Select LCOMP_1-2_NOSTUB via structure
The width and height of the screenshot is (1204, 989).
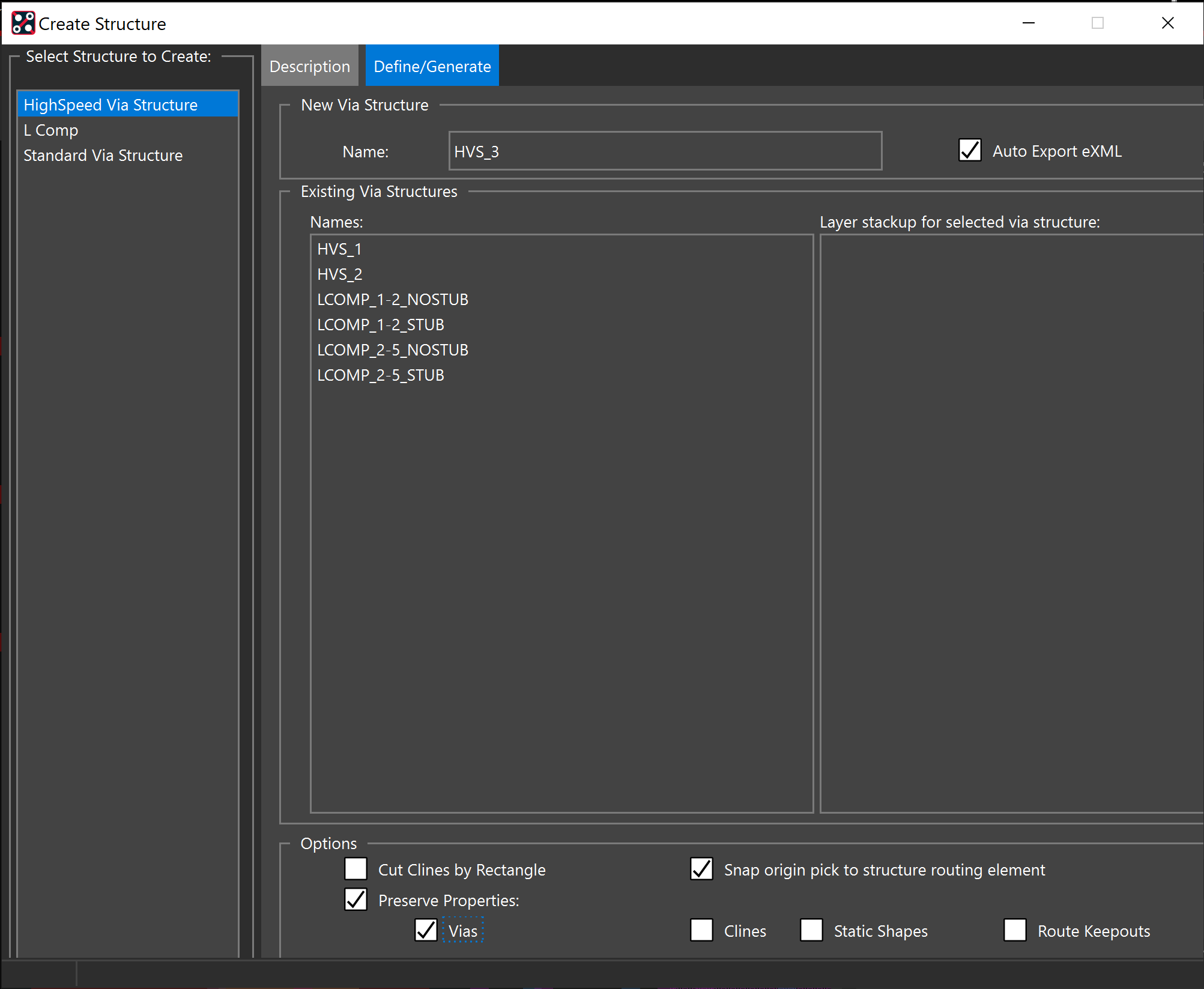click(x=392, y=300)
